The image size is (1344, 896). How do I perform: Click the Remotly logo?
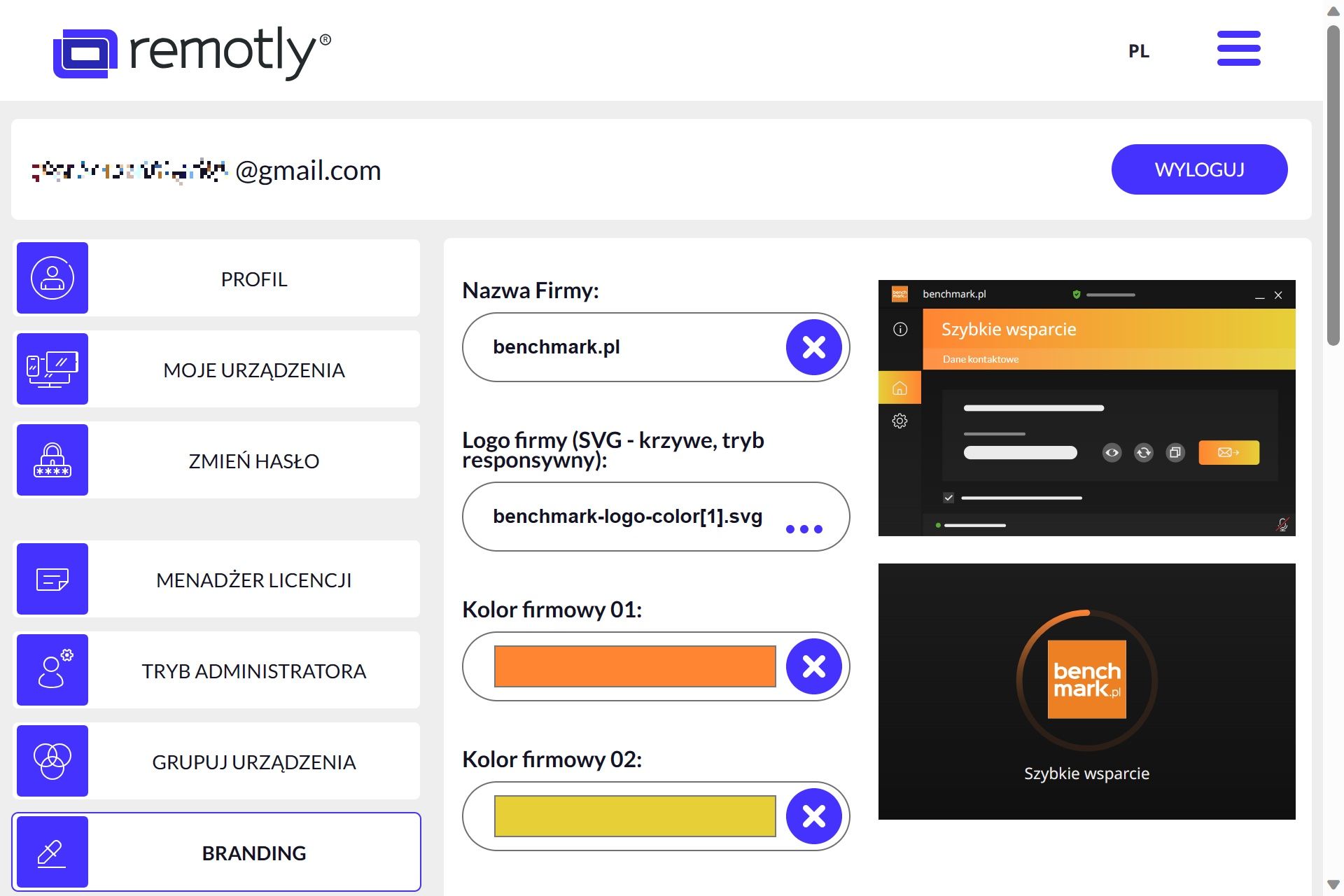[x=192, y=52]
